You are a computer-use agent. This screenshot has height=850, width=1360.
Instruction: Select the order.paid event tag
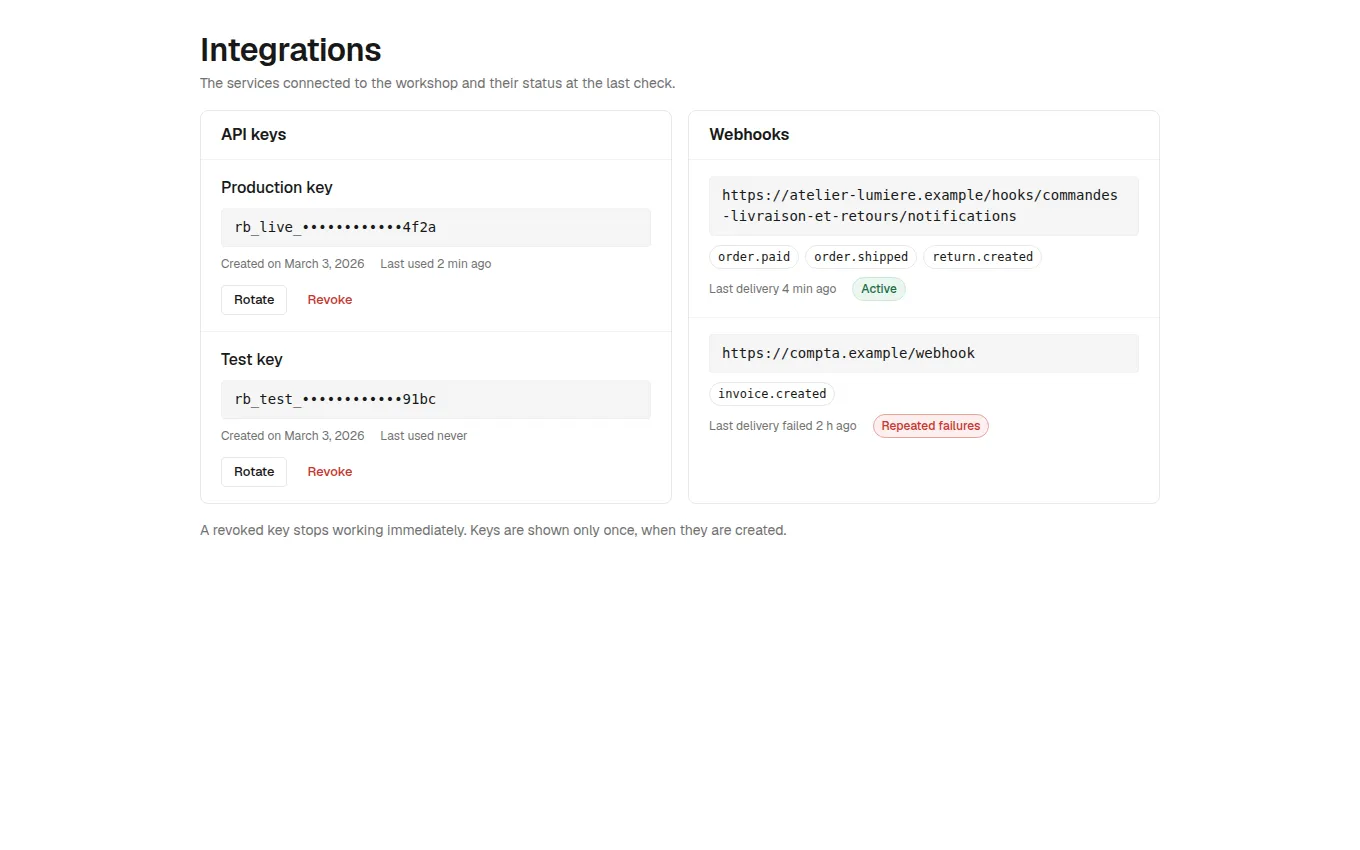[754, 257]
